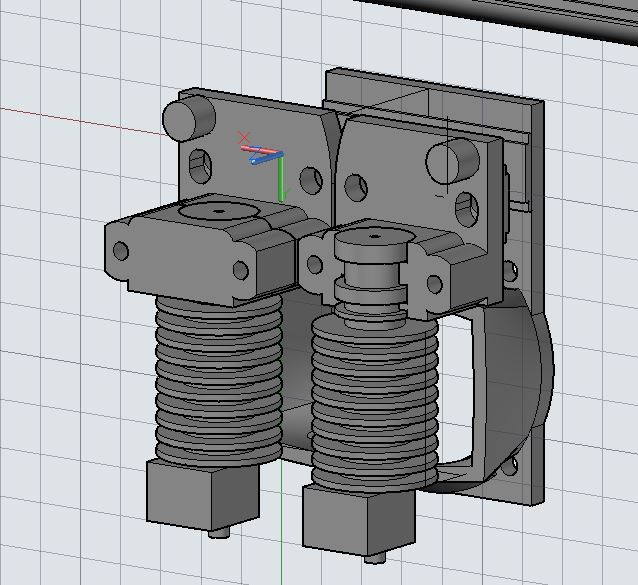
Task: Click the right heater block
Action: pyautogui.click(x=358, y=519)
